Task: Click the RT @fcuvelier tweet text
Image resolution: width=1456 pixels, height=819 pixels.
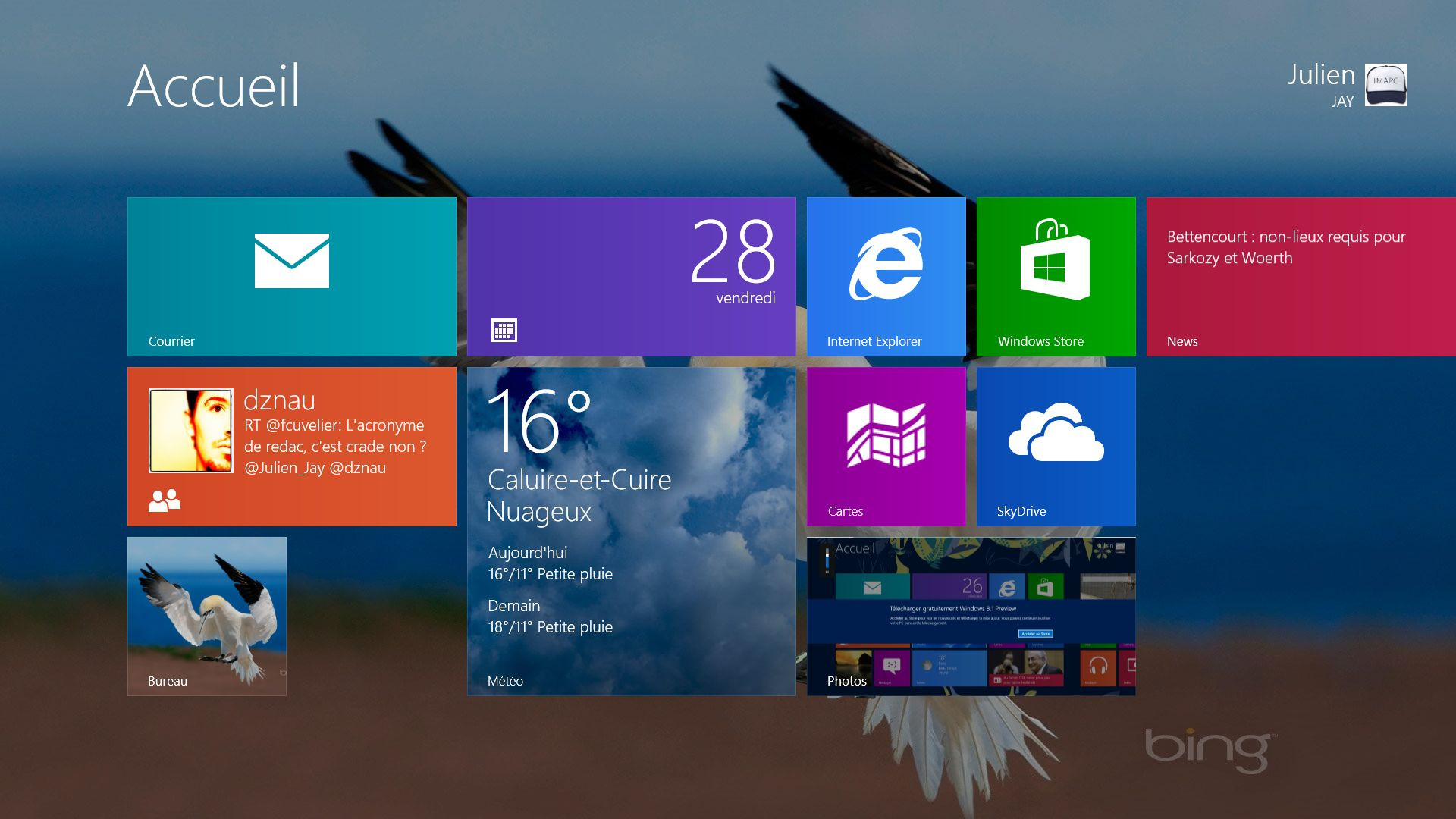Action: tap(335, 447)
